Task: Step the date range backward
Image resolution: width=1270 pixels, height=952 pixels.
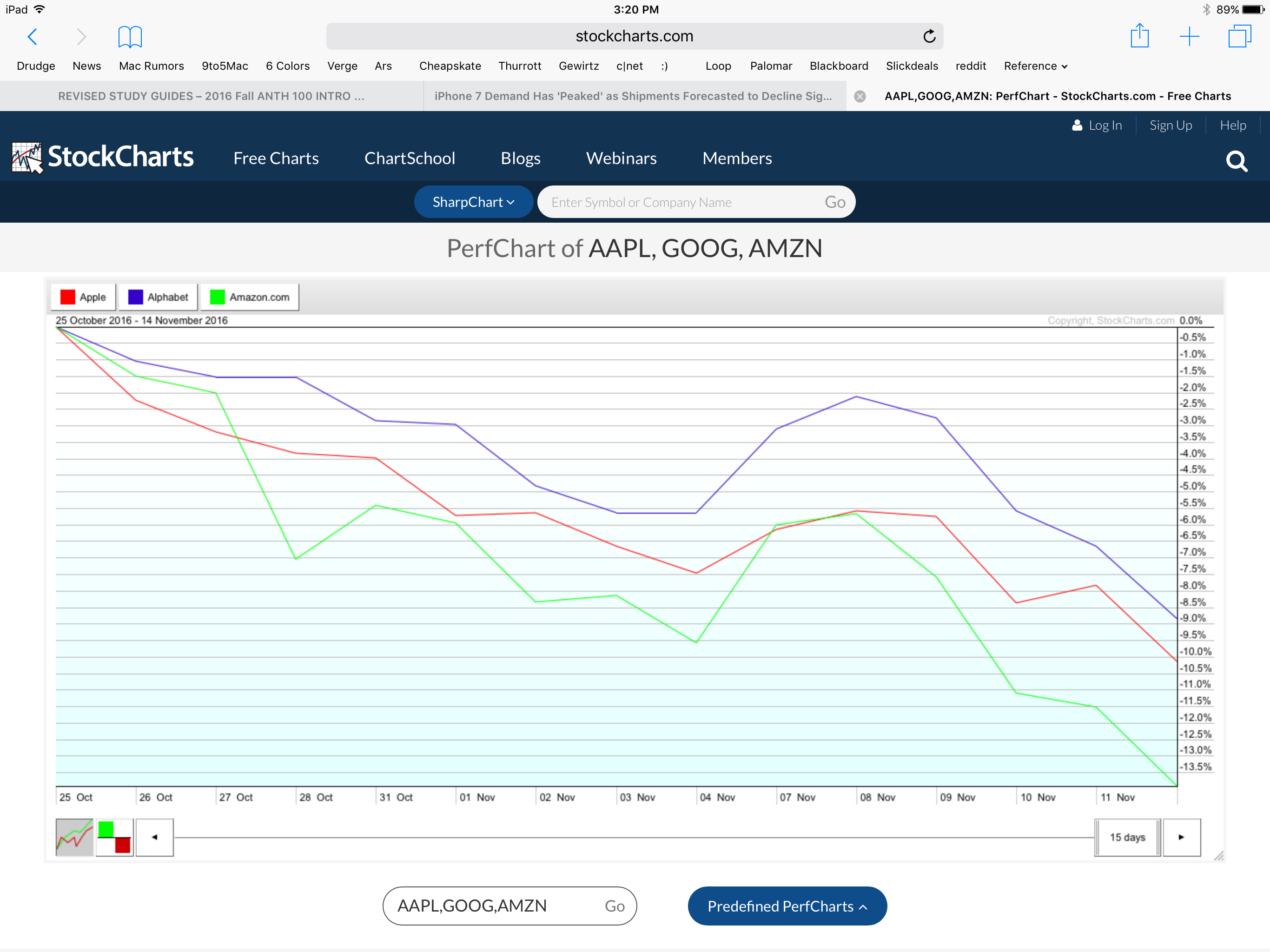Action: pos(154,837)
